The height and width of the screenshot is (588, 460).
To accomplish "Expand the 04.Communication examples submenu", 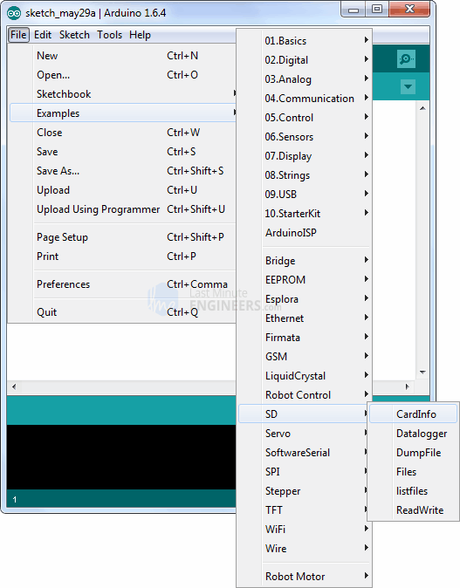I will 305,98.
